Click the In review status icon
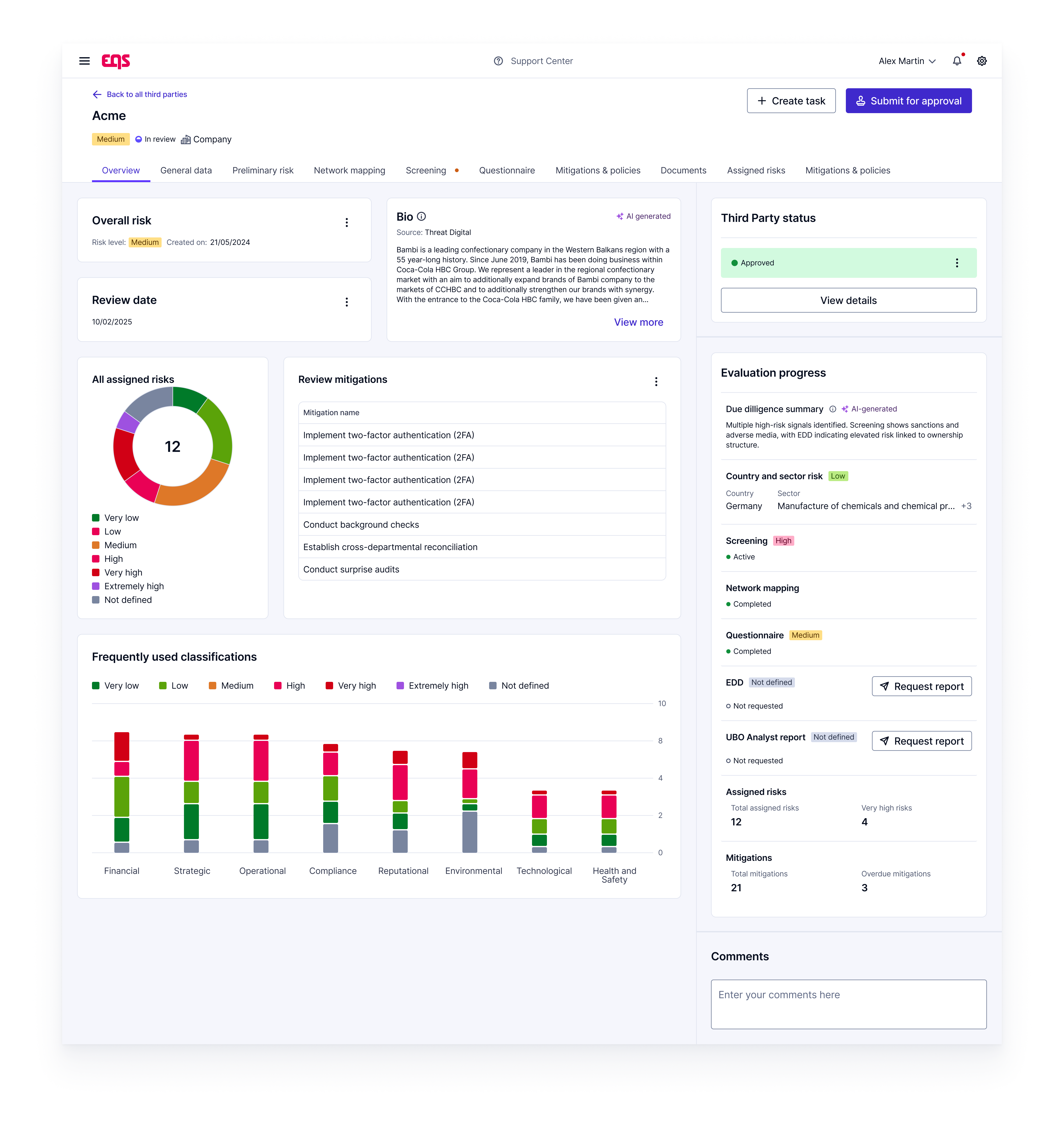The height and width of the screenshot is (1125, 1064). click(x=138, y=139)
